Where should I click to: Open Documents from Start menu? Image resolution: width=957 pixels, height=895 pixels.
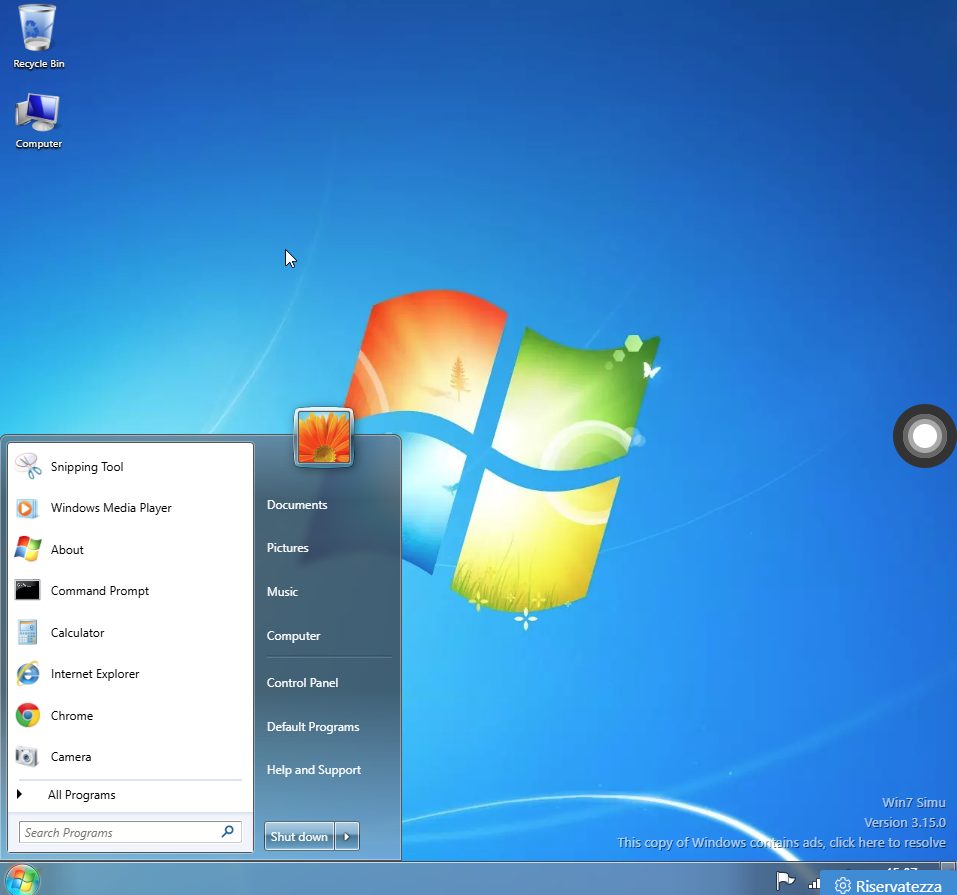pyautogui.click(x=297, y=505)
